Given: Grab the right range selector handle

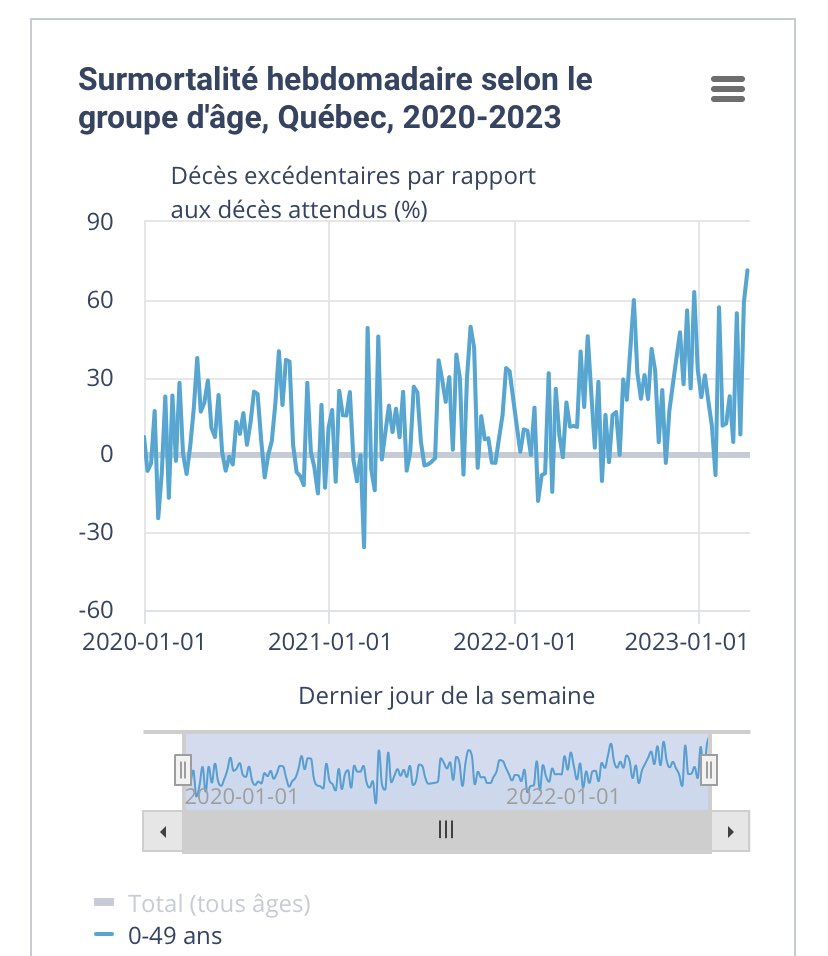Looking at the screenshot, I should point(708,769).
